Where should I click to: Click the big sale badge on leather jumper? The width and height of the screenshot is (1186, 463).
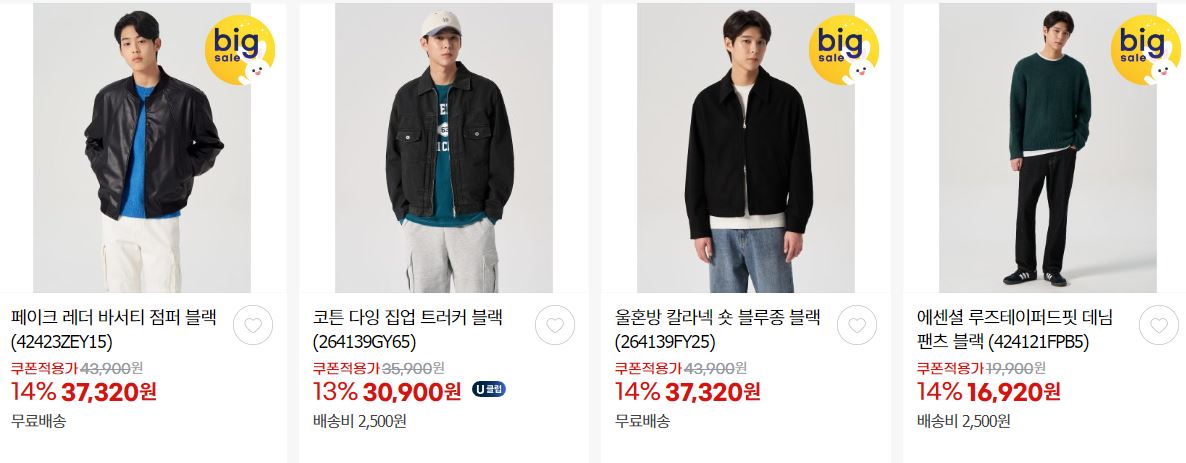(240, 50)
